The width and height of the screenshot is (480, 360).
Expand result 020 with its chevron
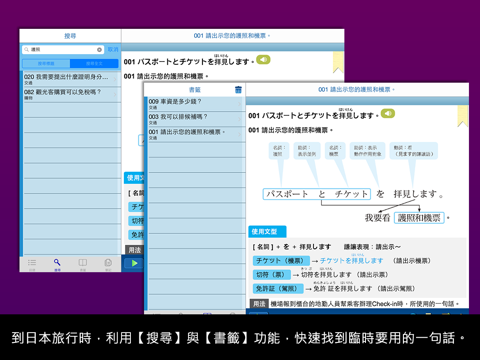click(115, 79)
